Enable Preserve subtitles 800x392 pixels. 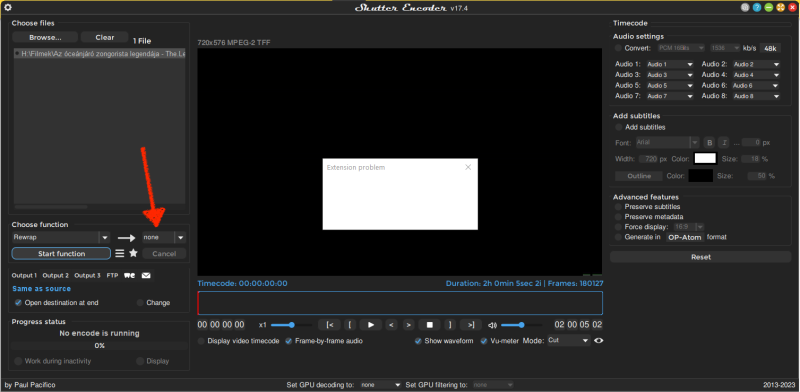pos(618,207)
